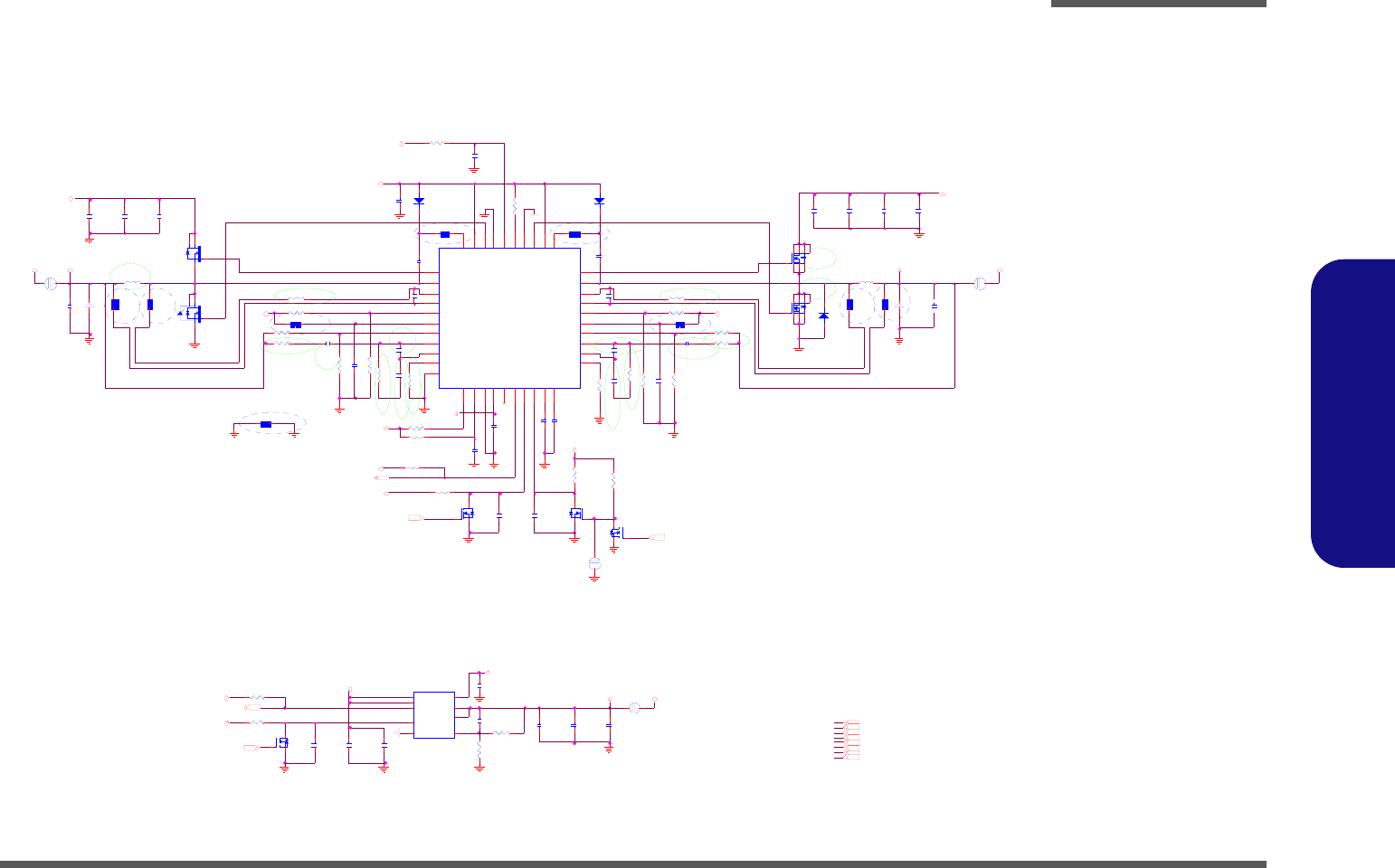Select the rightmost small MOSFET below IC
Image resolution: width=1395 pixels, height=868 pixels.
click(616, 533)
